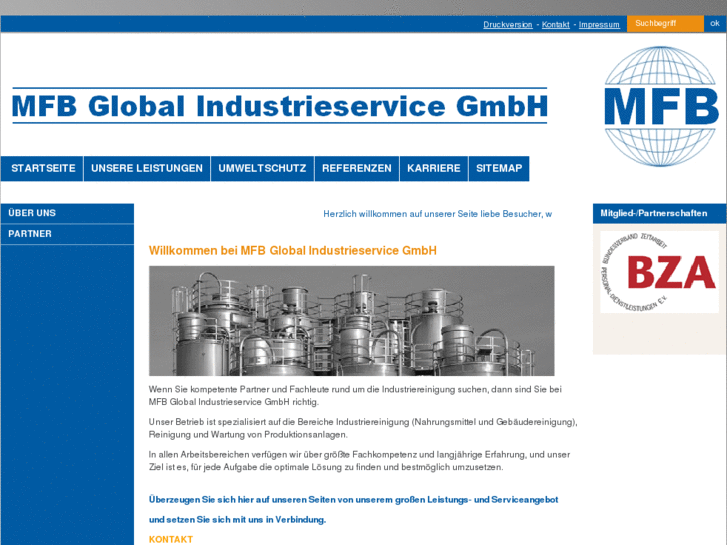Click the orange KONTAKT link at bottom

click(x=171, y=539)
